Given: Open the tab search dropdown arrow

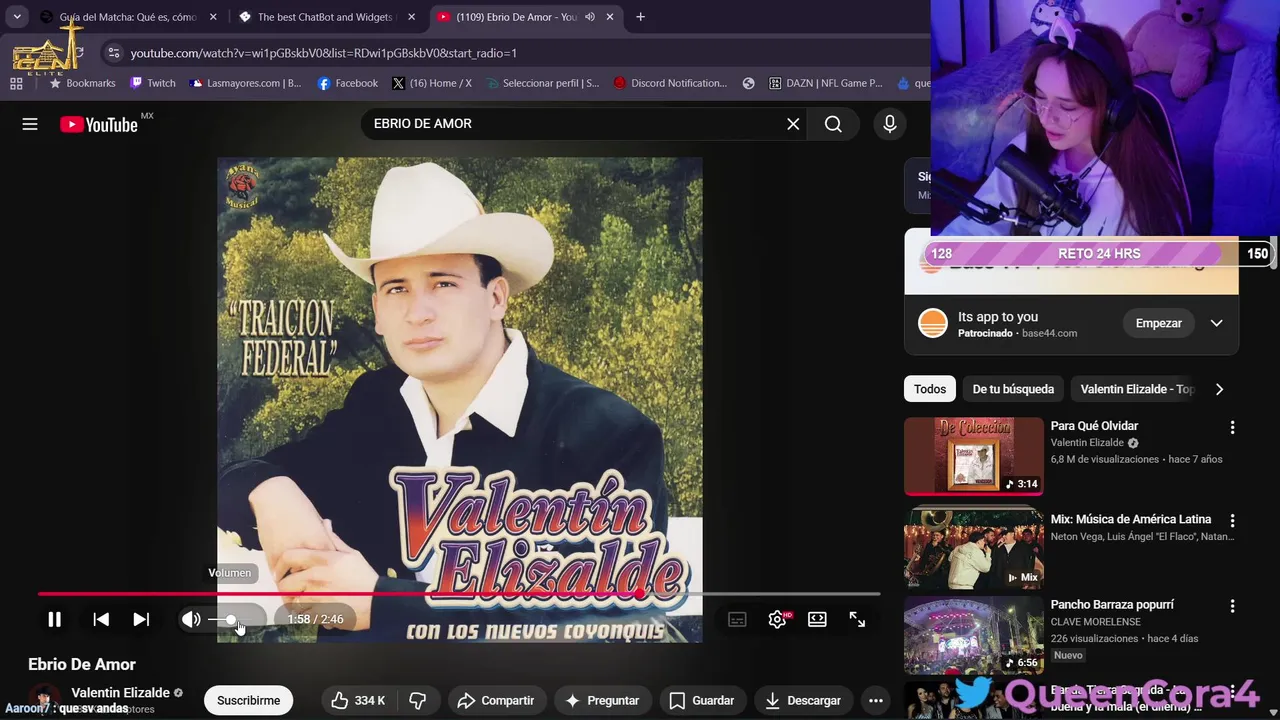Looking at the screenshot, I should click(17, 17).
